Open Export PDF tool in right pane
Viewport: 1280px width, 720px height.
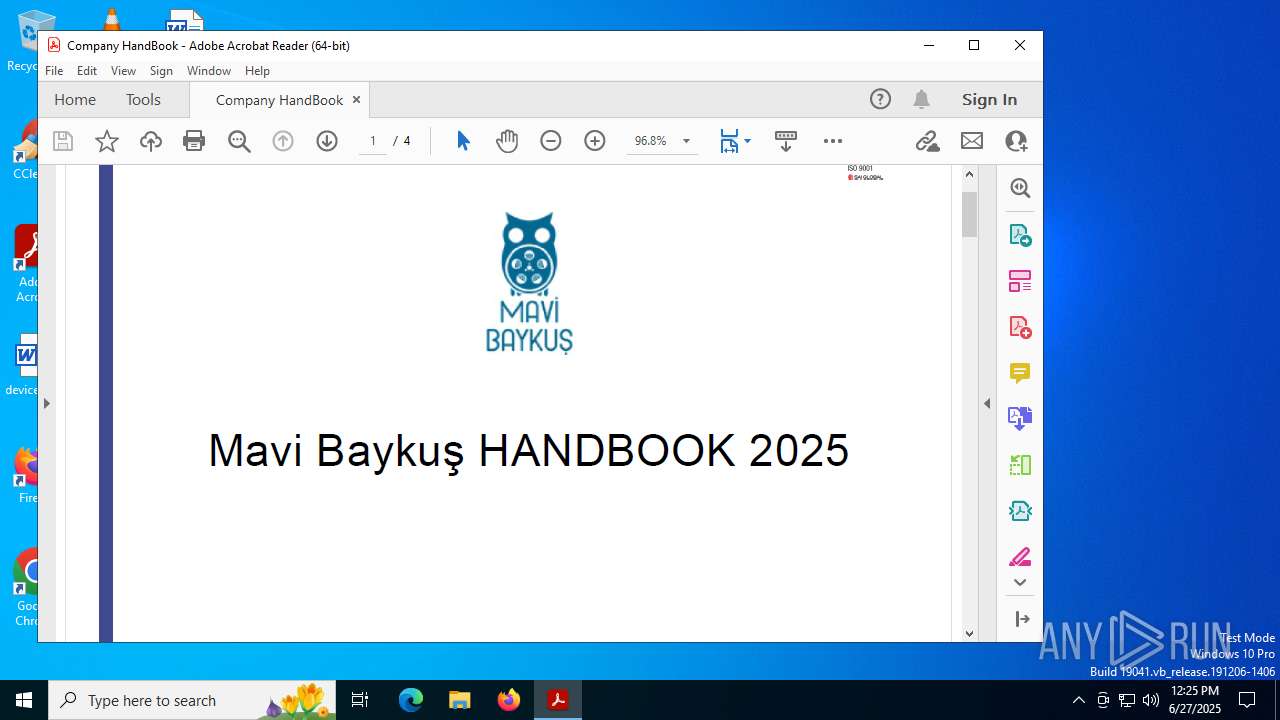(x=1020, y=235)
